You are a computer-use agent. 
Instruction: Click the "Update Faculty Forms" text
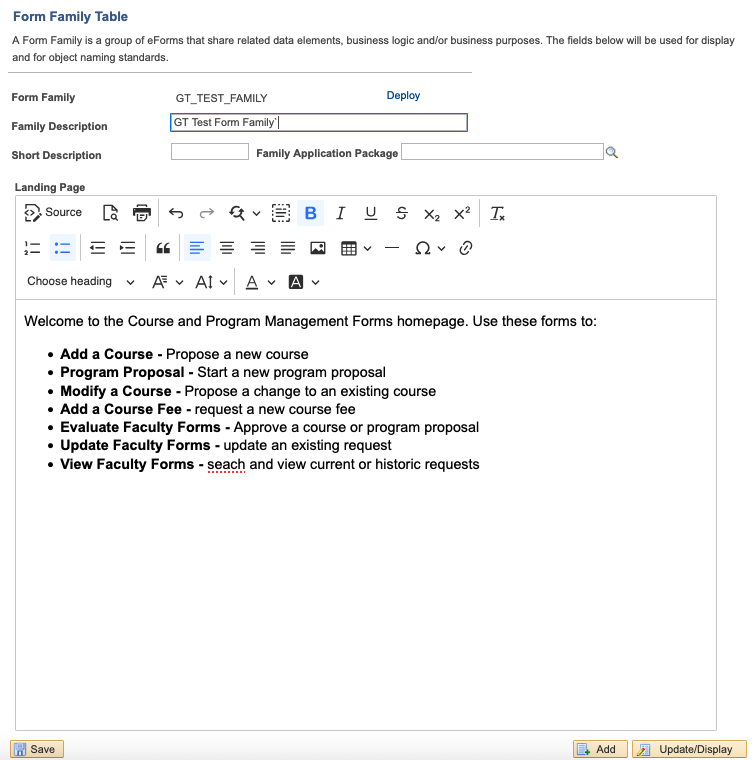point(135,445)
